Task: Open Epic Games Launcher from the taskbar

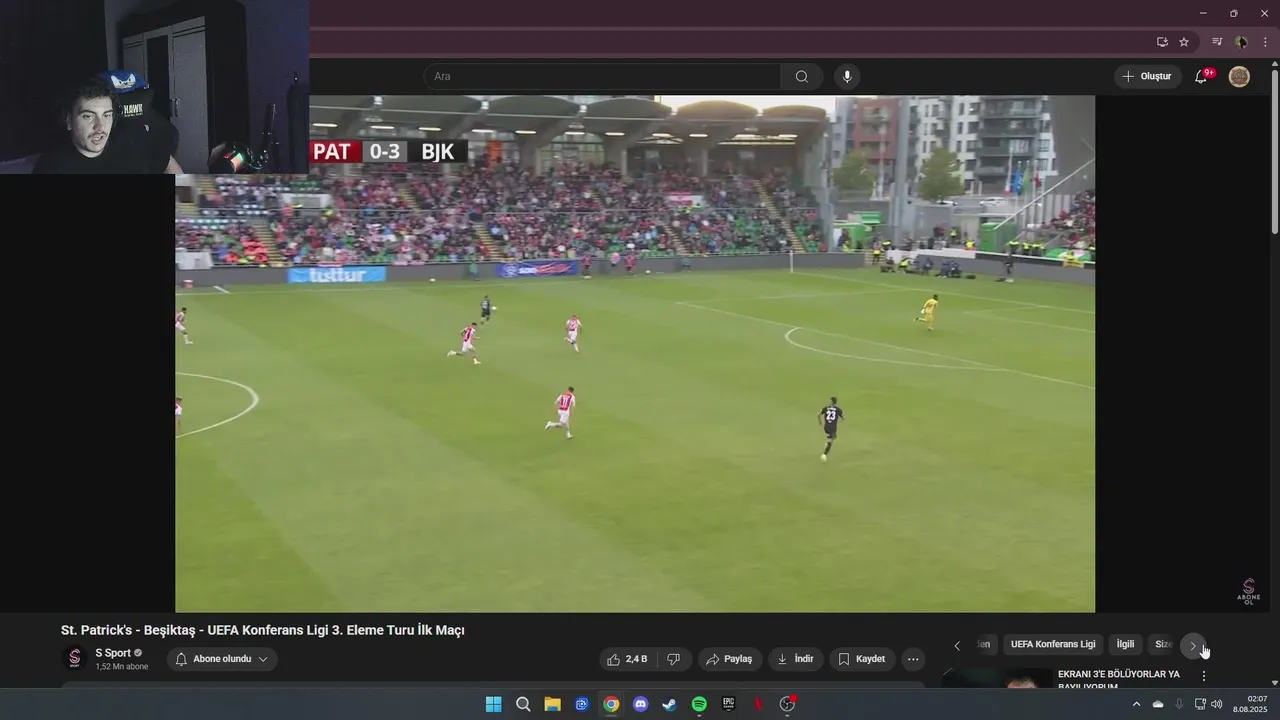Action: tap(728, 704)
